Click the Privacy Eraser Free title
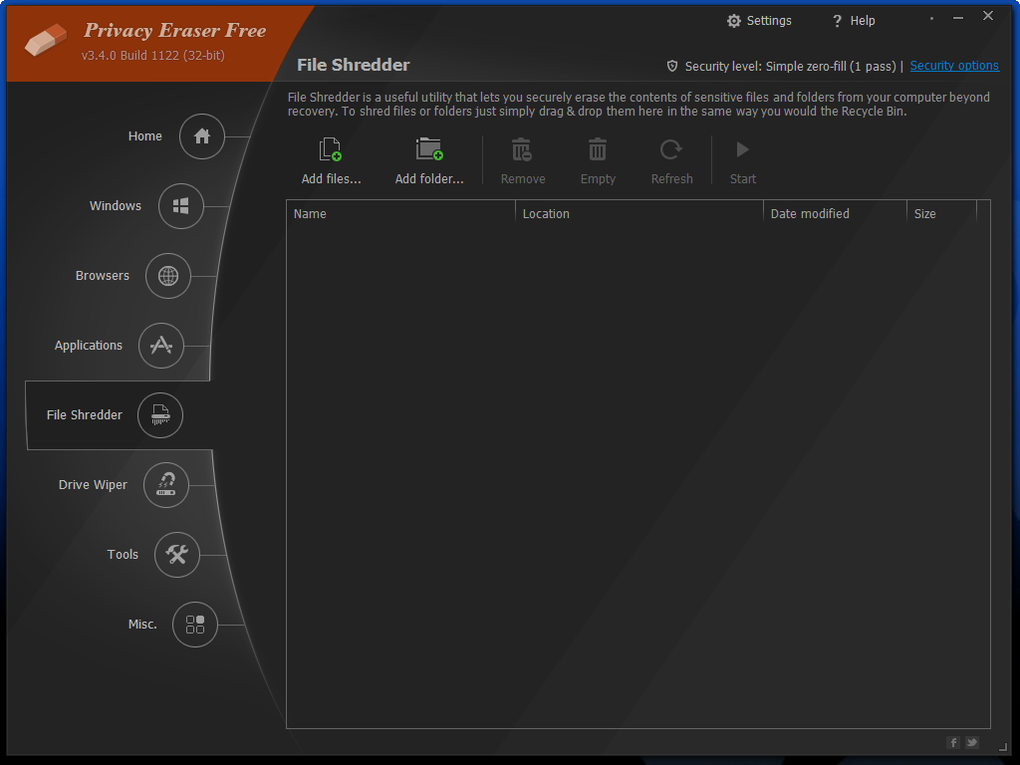This screenshot has height=765, width=1020. coord(174,31)
